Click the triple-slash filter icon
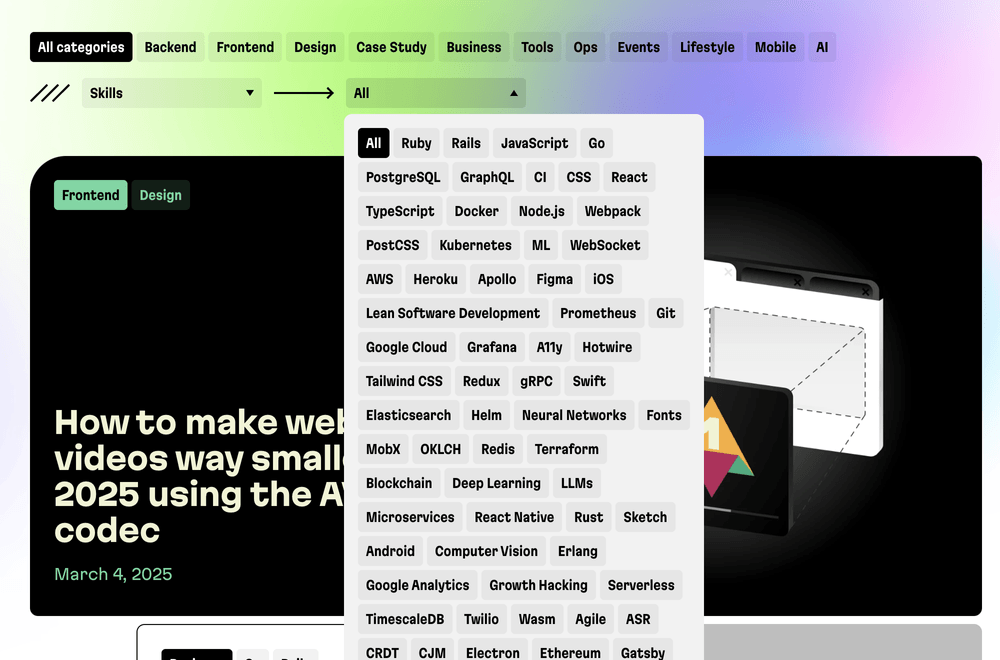Image resolution: width=1000 pixels, height=660 pixels. (x=50, y=92)
